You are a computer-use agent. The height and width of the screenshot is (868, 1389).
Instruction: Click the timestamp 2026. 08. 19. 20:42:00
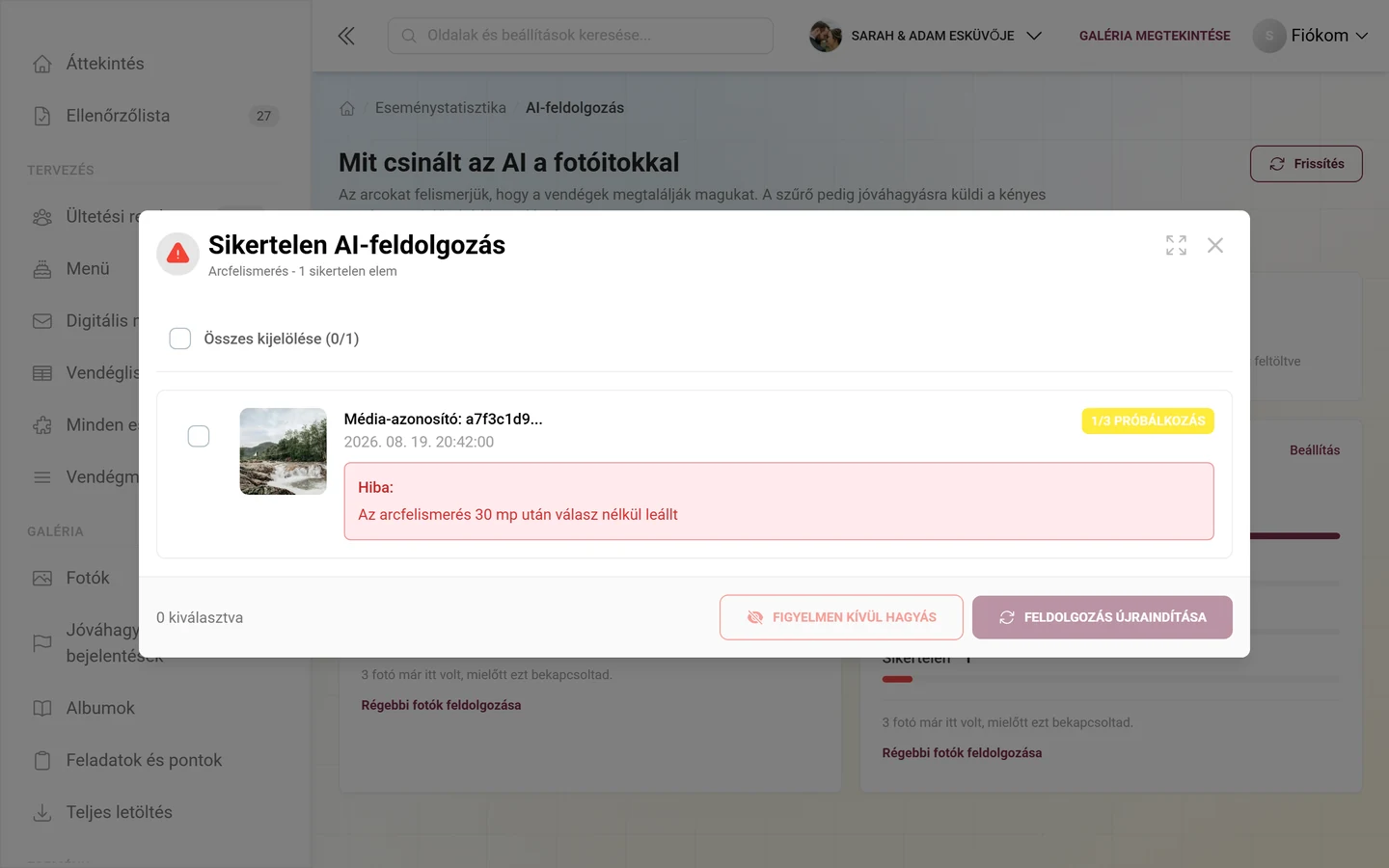click(x=419, y=442)
